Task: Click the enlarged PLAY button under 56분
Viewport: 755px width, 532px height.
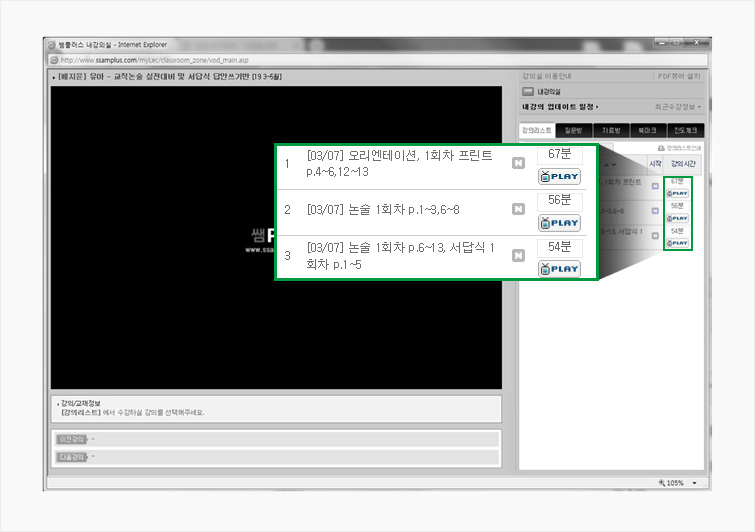Action: click(x=559, y=223)
